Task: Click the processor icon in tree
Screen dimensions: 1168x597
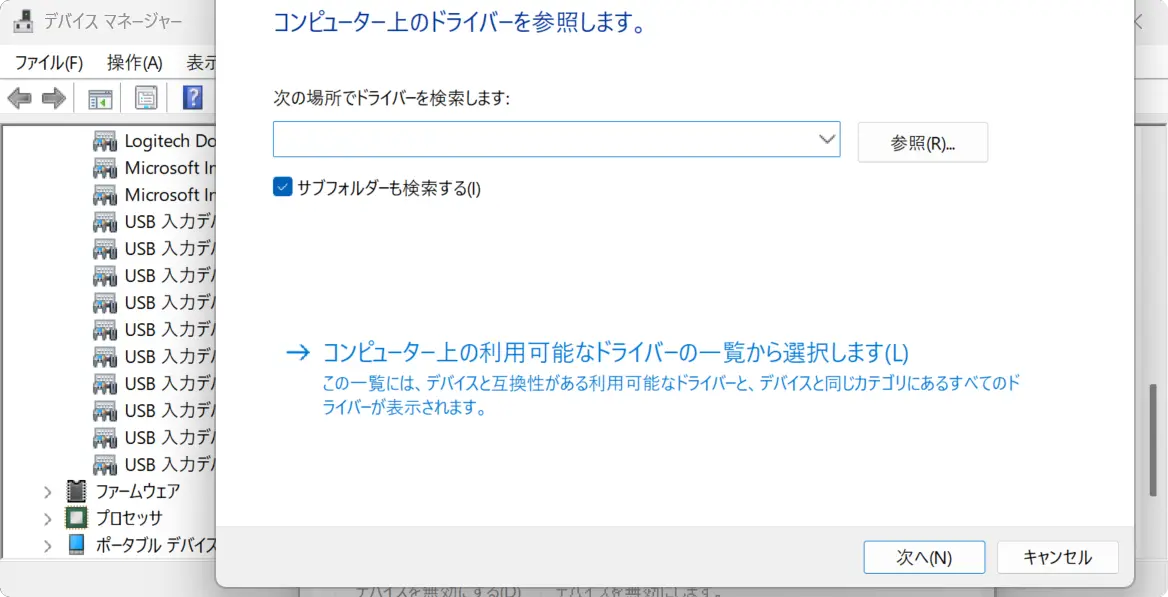Action: (x=76, y=518)
